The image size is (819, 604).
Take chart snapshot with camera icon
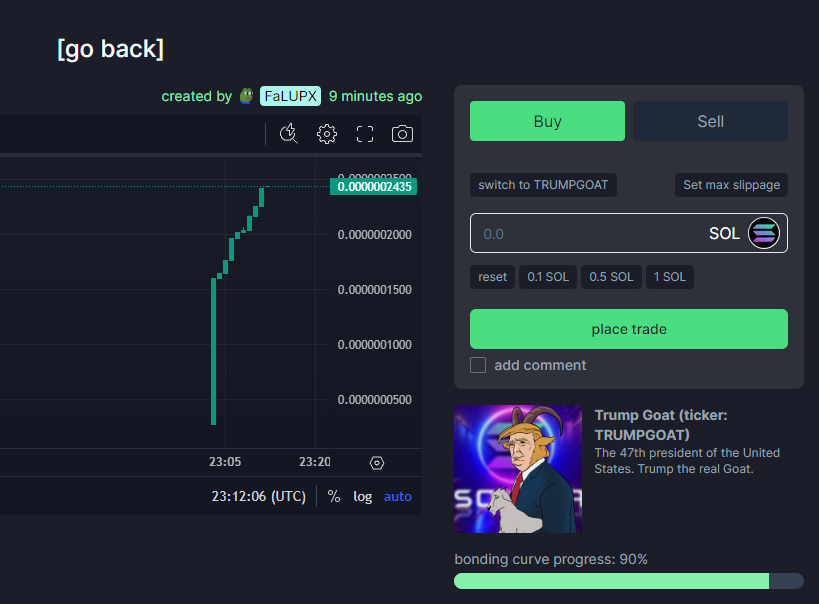click(402, 134)
